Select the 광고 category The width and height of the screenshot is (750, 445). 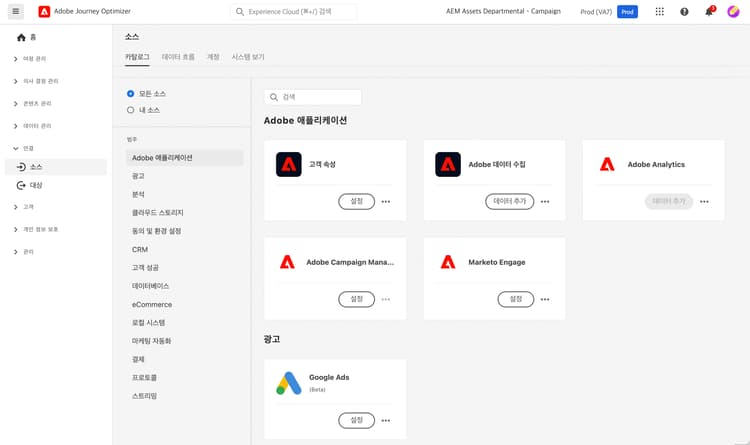tap(138, 176)
